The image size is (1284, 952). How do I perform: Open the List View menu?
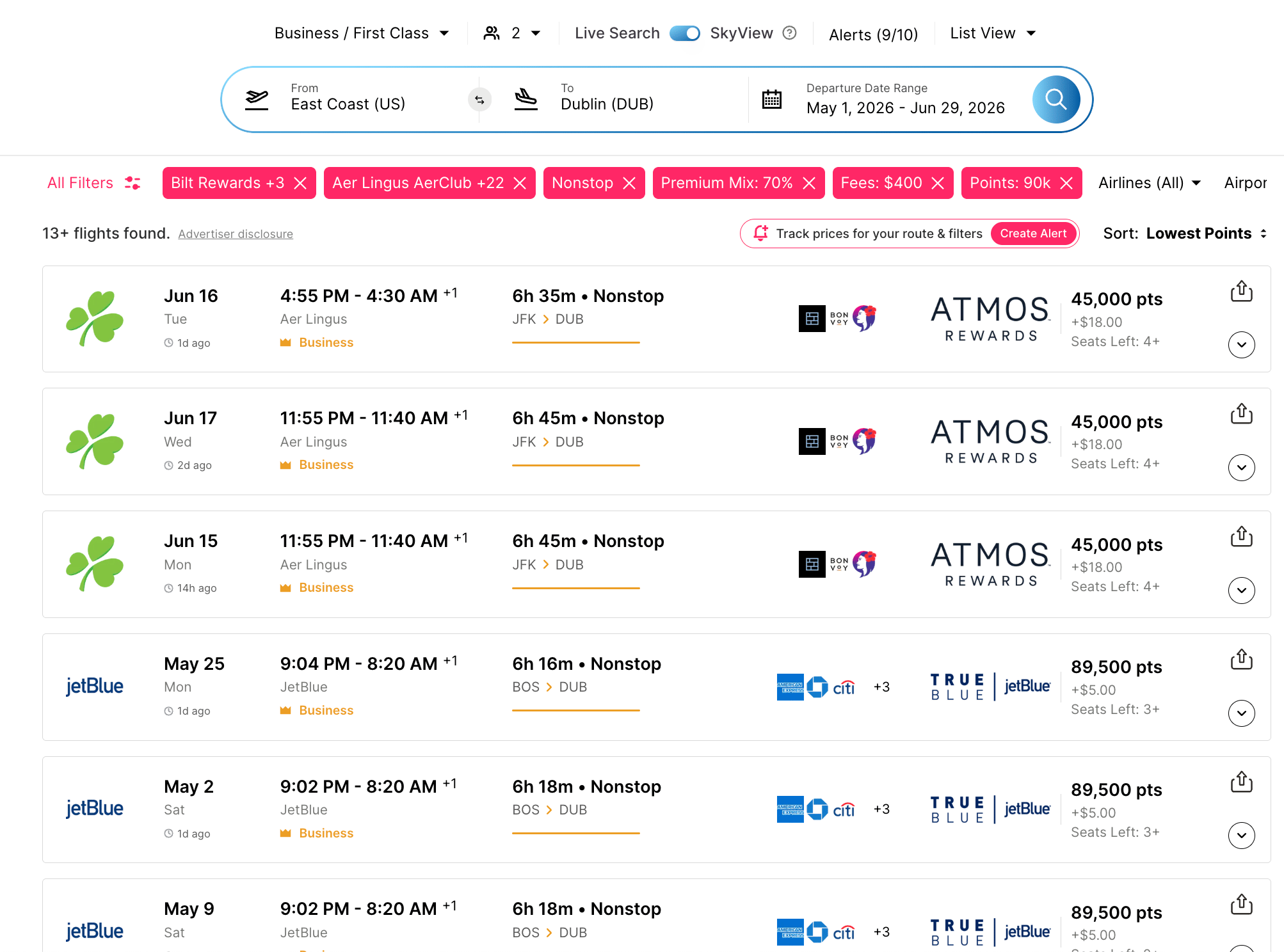992,33
